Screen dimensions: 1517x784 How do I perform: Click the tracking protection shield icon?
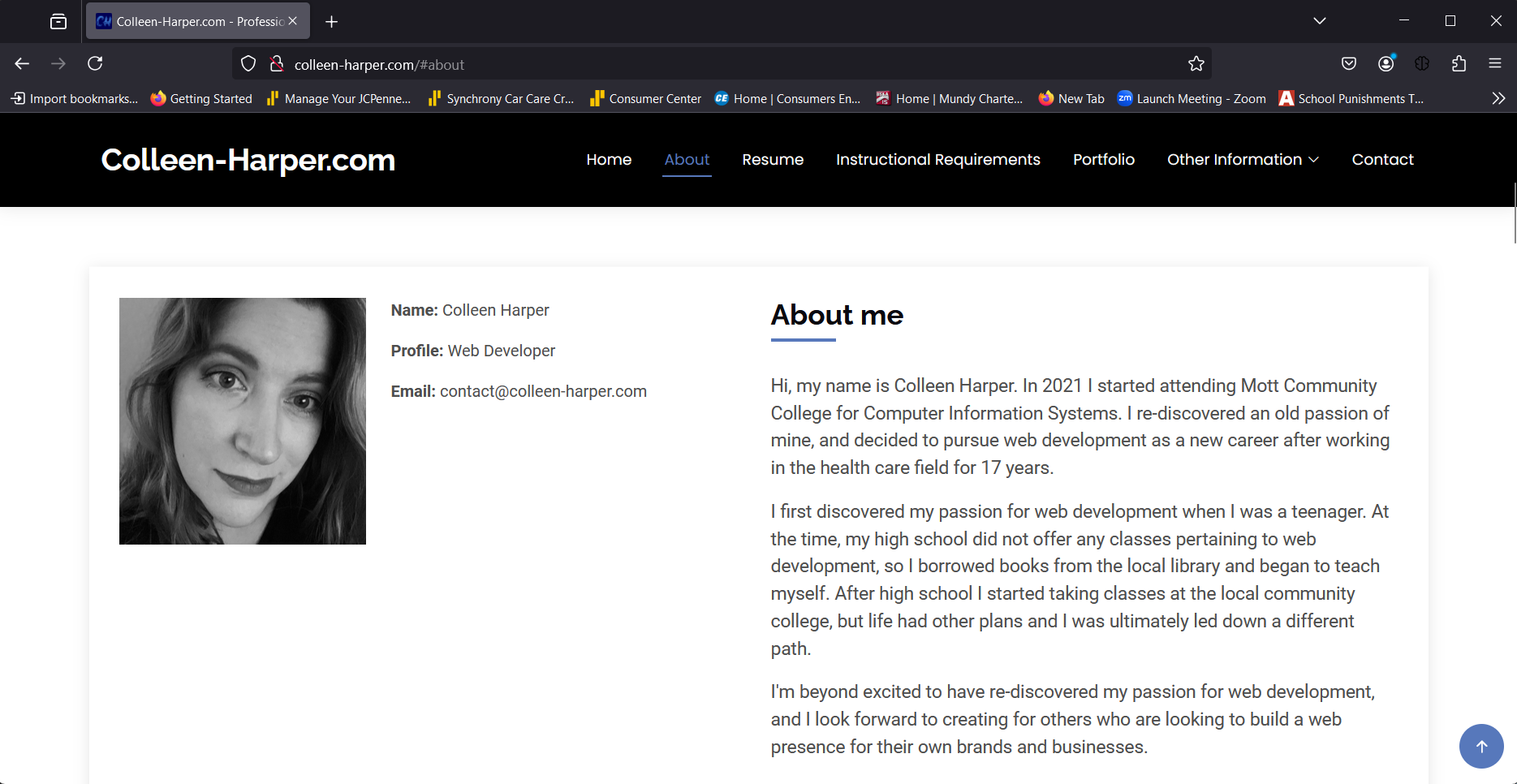tap(248, 64)
